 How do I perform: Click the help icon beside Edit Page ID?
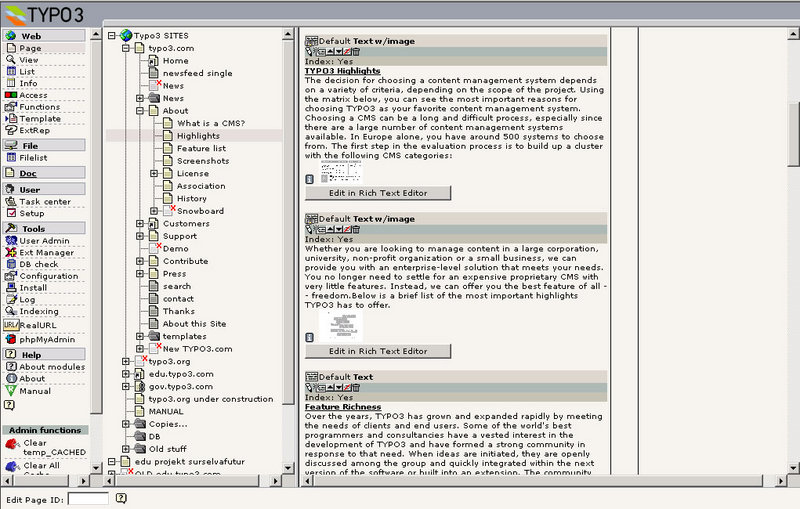pyautogui.click(x=121, y=498)
